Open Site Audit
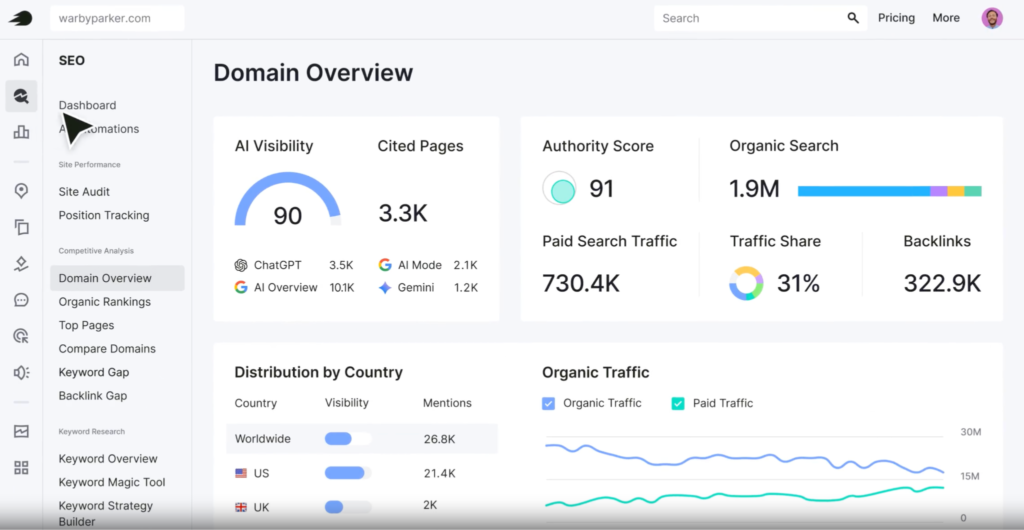The width and height of the screenshot is (1024, 530). tap(84, 192)
